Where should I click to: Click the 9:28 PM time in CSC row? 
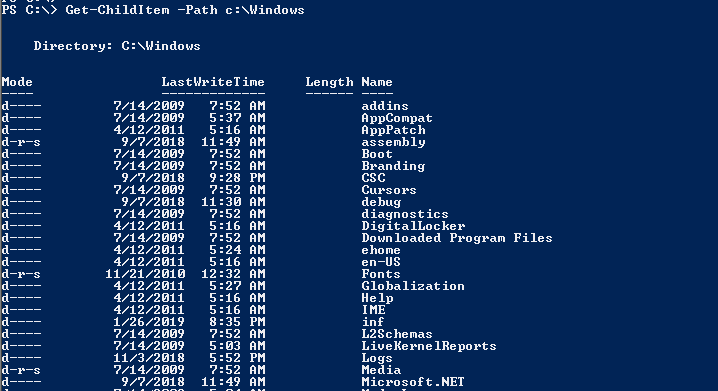[x=237, y=178]
